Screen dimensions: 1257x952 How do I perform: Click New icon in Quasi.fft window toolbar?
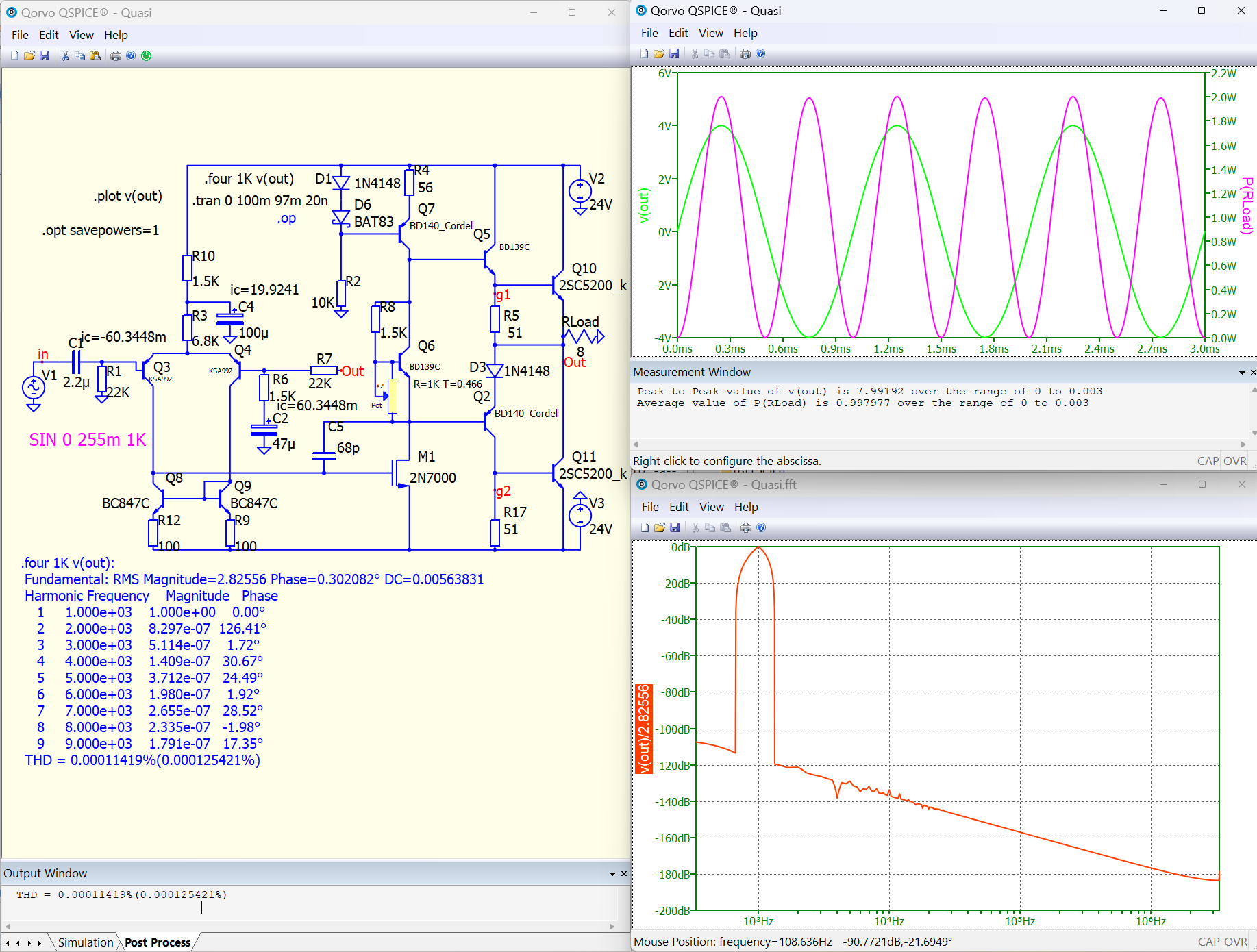tap(645, 527)
